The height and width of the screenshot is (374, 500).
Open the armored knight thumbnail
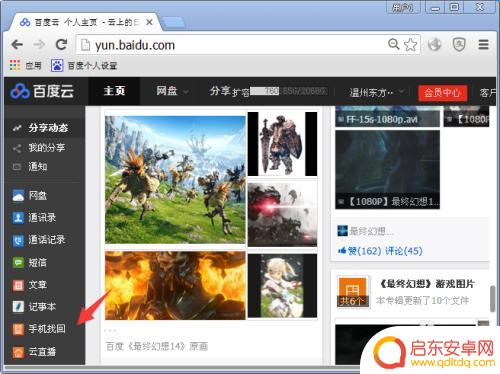tap(282, 144)
